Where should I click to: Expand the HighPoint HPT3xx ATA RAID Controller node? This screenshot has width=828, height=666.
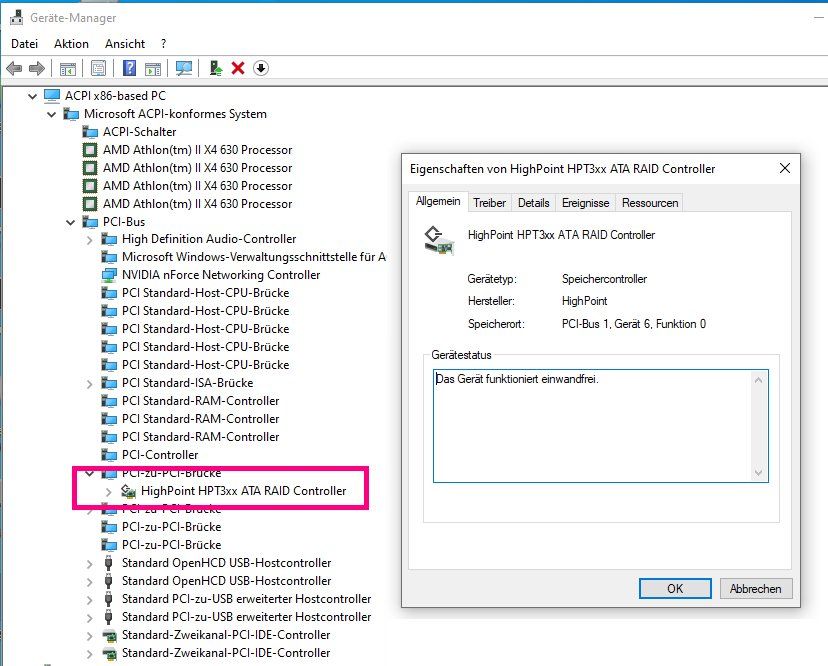(109, 492)
